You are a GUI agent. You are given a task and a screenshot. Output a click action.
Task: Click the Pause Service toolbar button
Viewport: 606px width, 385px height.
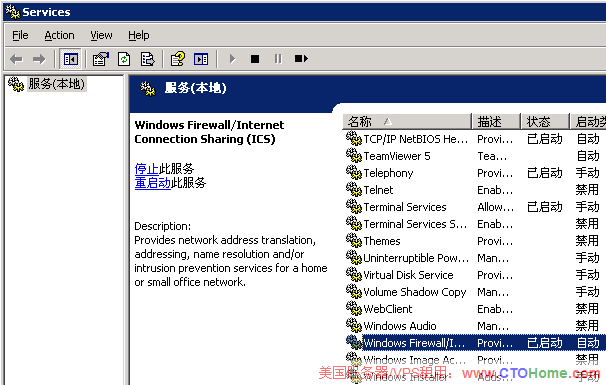(x=278, y=59)
